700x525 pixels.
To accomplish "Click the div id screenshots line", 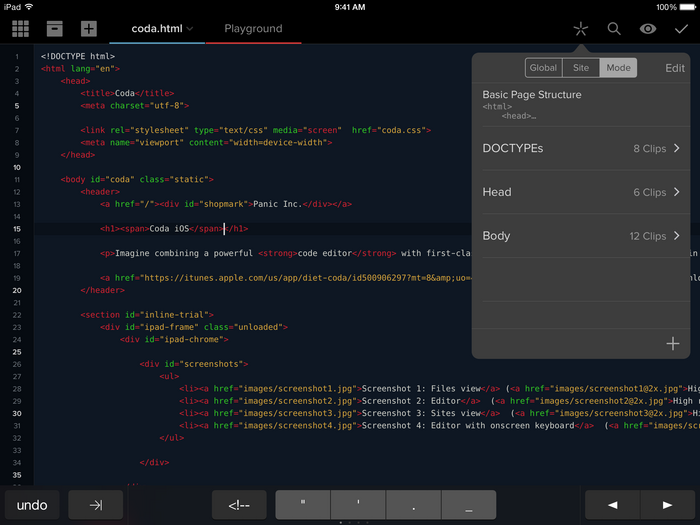I will pyautogui.click(x=194, y=364).
